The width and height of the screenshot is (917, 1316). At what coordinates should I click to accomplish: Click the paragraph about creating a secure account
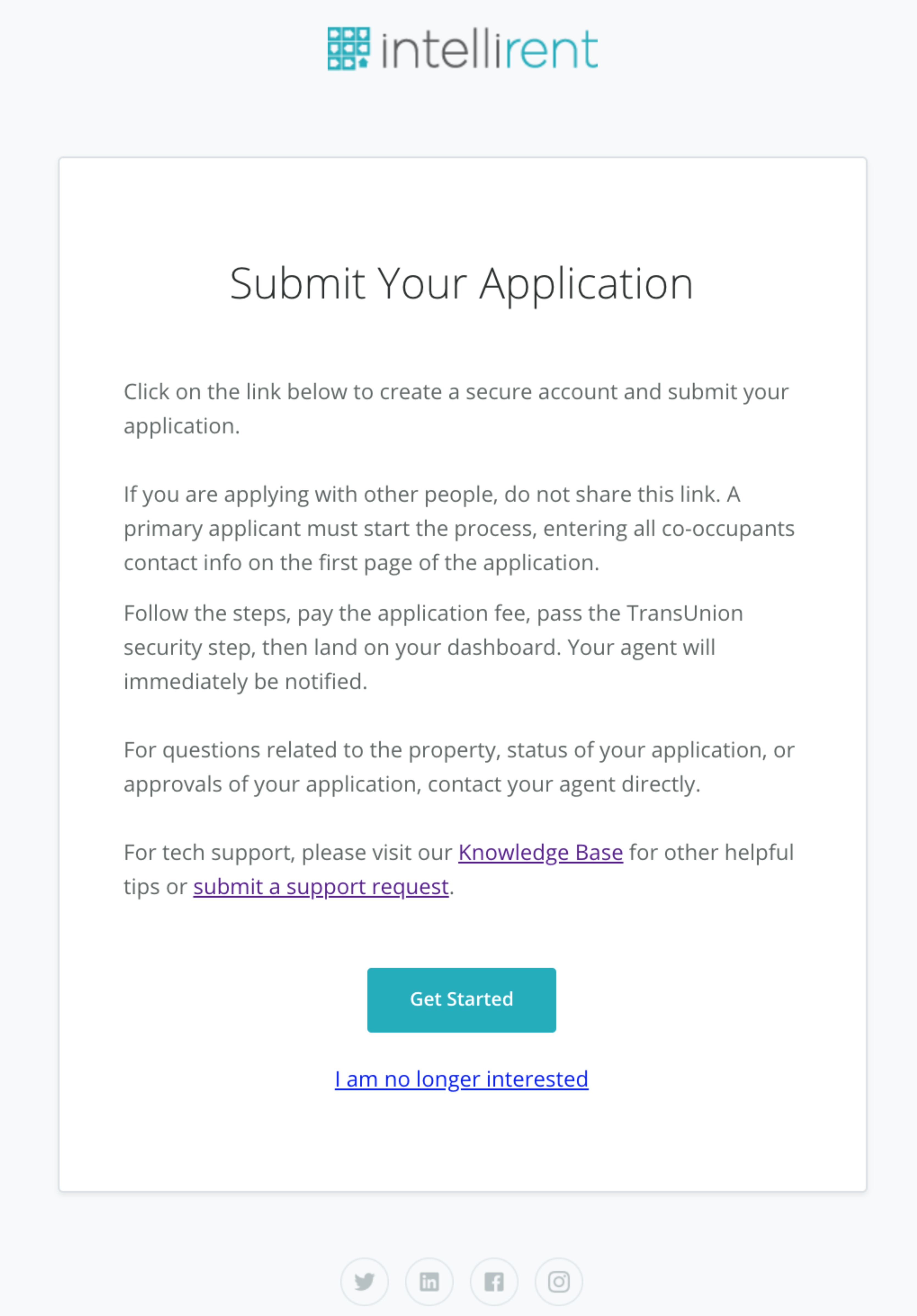[457, 409]
